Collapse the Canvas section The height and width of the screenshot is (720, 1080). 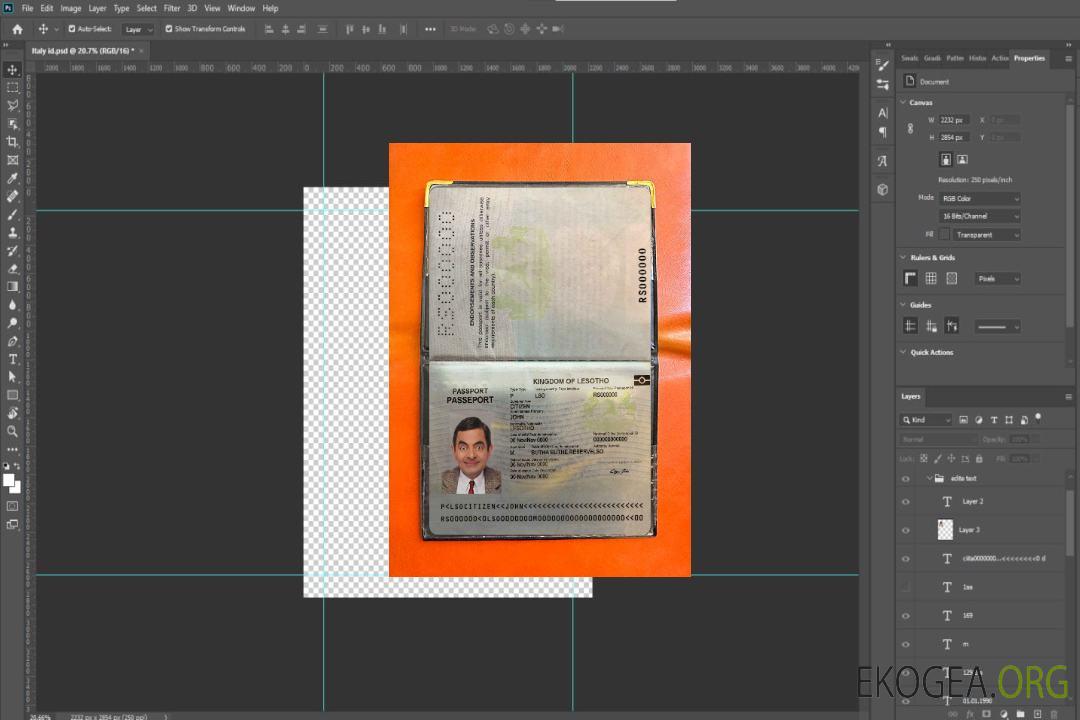[x=903, y=102]
